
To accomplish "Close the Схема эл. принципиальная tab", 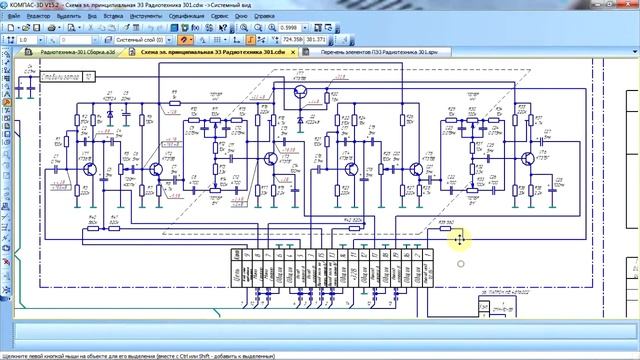I will click(293, 52).
